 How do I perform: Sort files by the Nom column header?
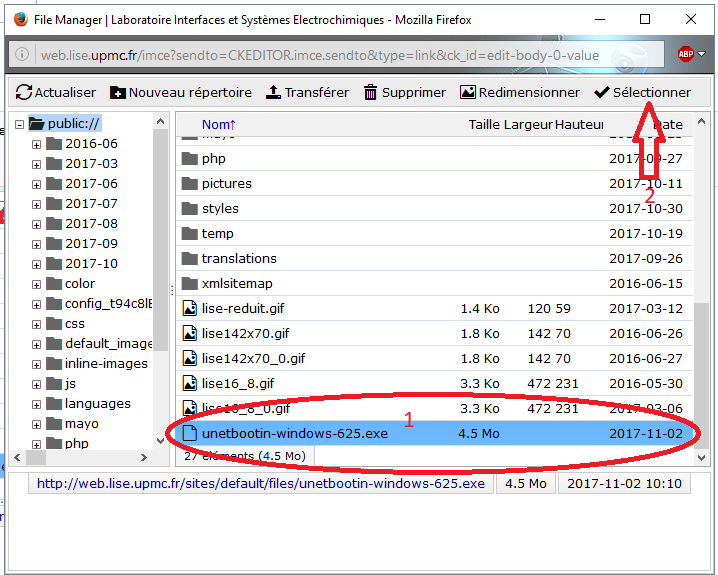(x=219, y=125)
